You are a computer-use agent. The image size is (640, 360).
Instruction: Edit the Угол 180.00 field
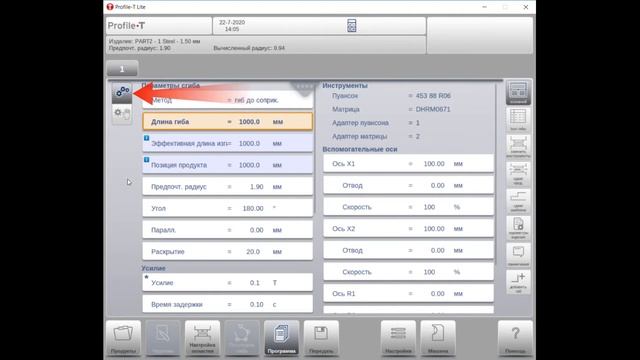click(227, 208)
